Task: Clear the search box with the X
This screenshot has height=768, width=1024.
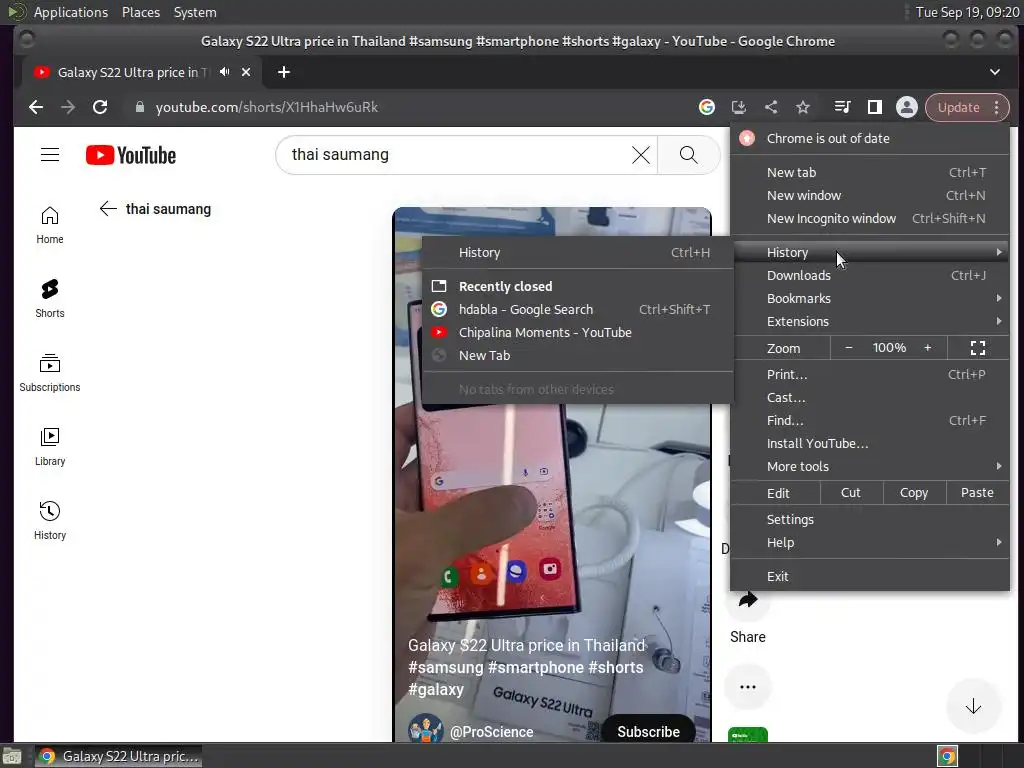Action: (x=641, y=155)
